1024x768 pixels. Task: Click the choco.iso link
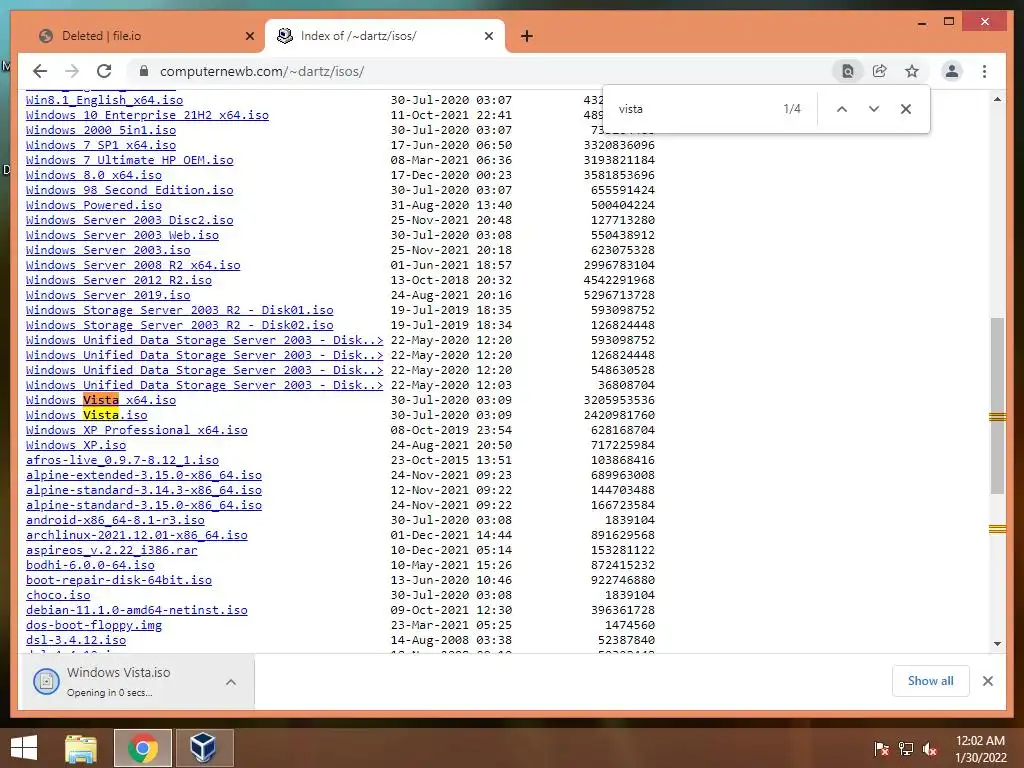(58, 596)
